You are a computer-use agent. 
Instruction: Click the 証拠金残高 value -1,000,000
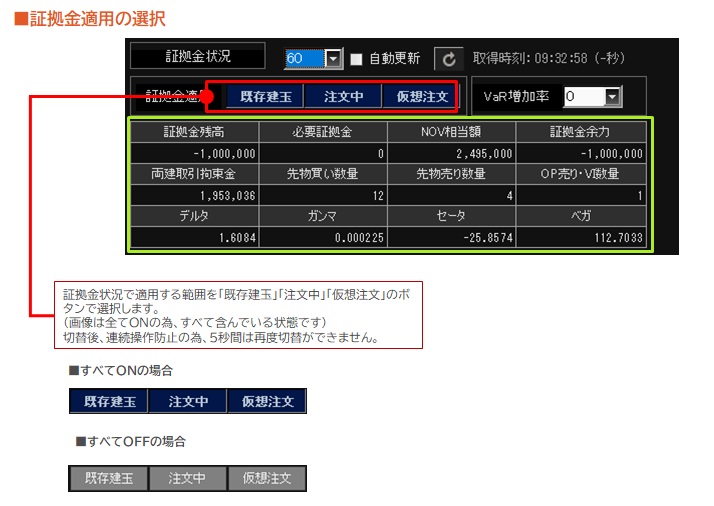coord(194,153)
